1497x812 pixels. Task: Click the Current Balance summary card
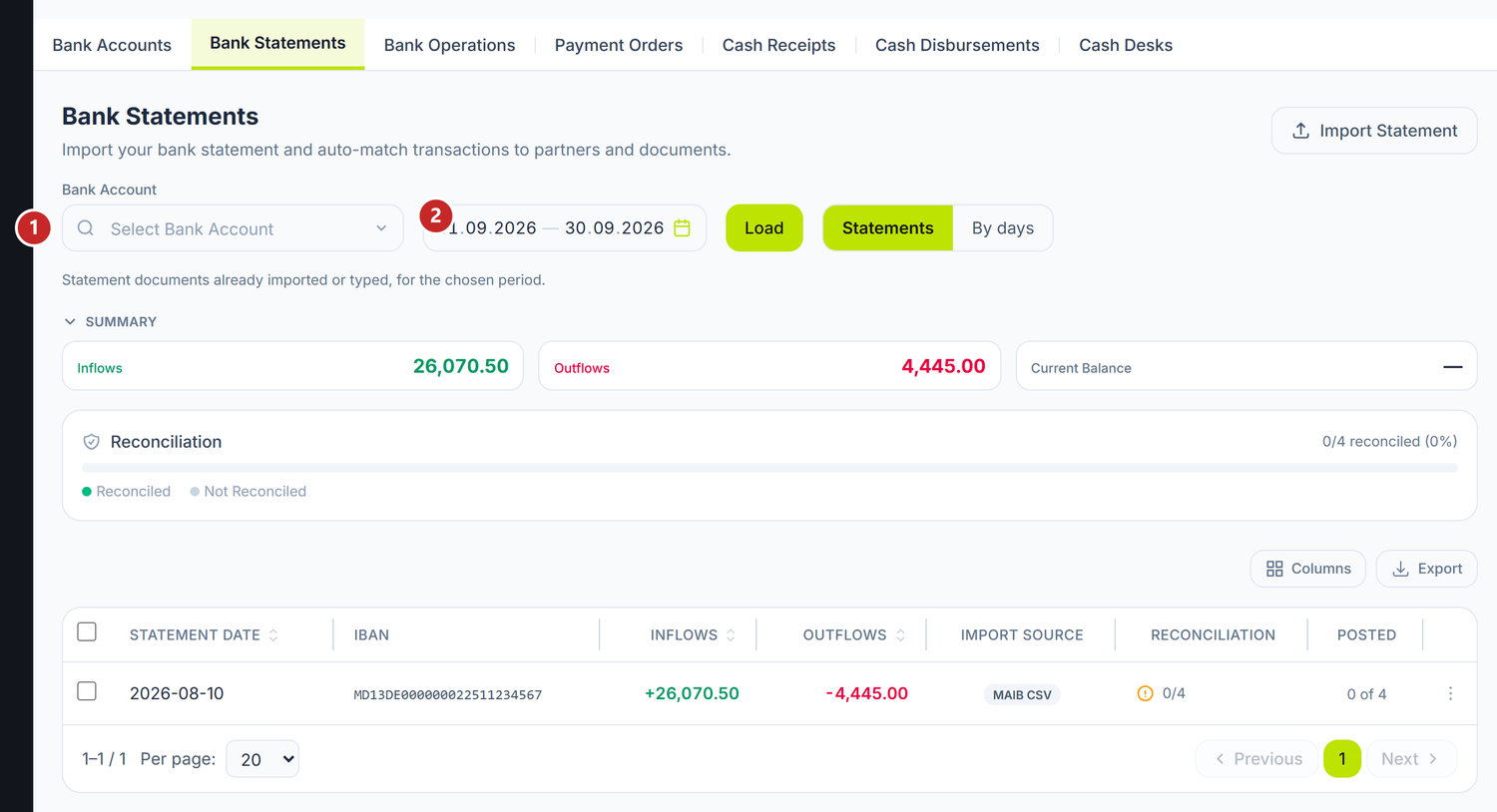1247,366
